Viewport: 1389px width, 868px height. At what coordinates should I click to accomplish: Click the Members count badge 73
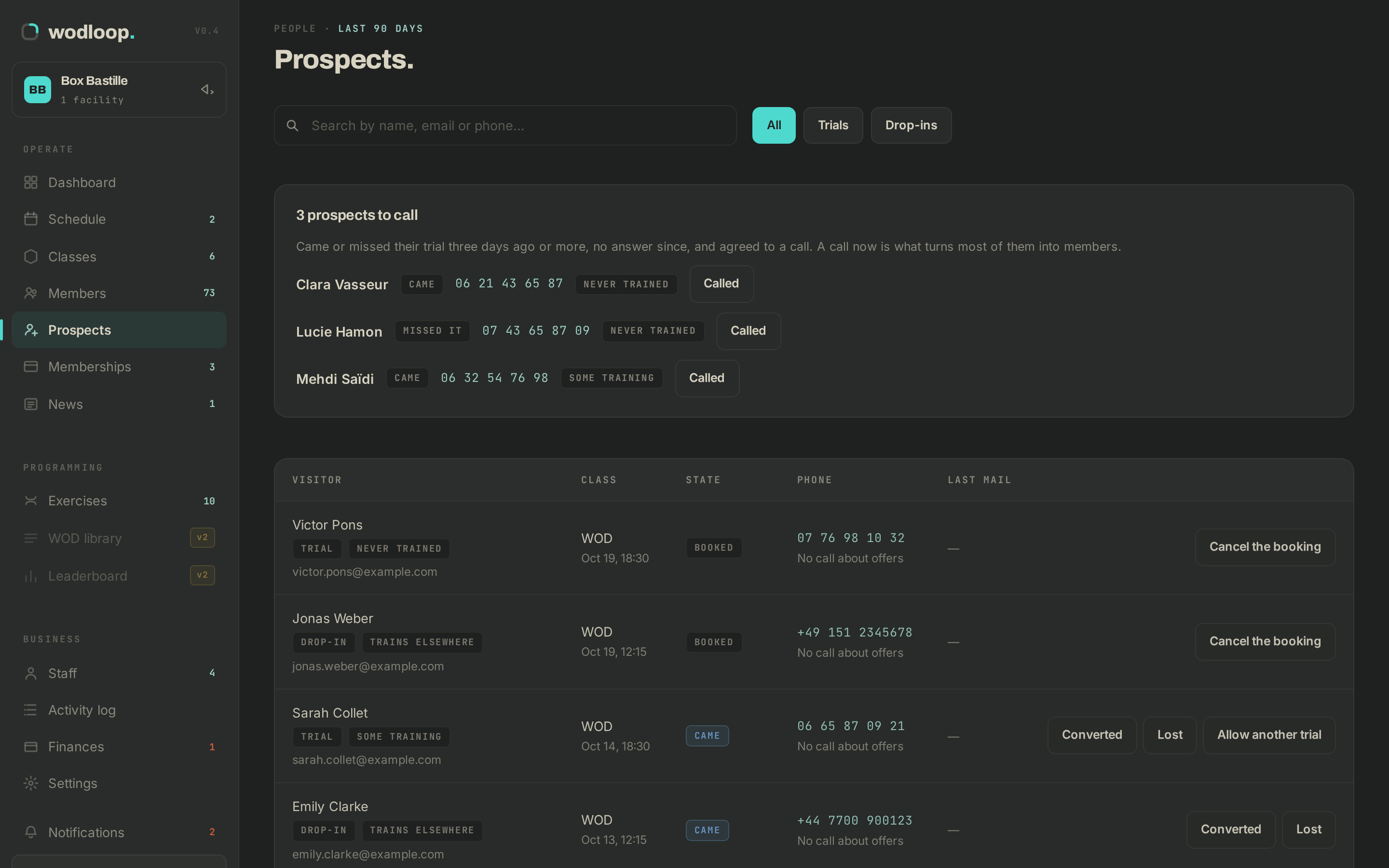(209, 293)
